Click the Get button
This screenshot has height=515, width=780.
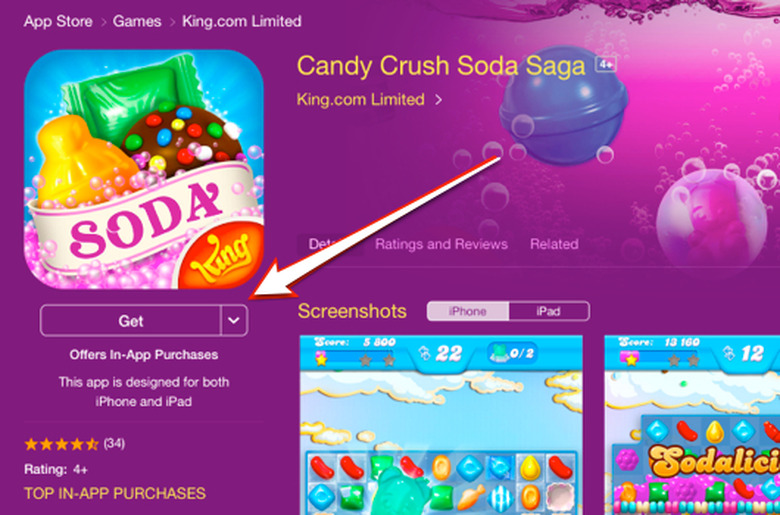tap(130, 321)
